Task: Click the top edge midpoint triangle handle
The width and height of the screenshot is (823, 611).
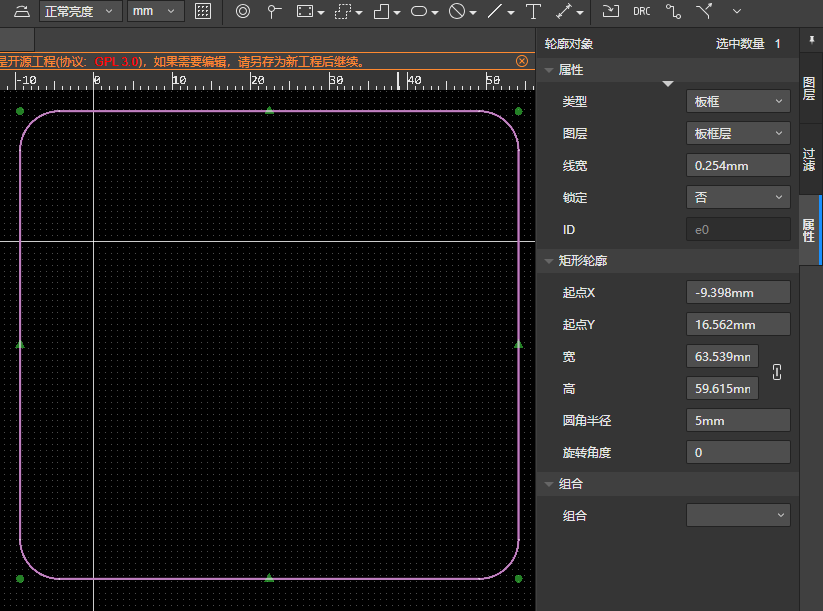Action: (x=269, y=110)
